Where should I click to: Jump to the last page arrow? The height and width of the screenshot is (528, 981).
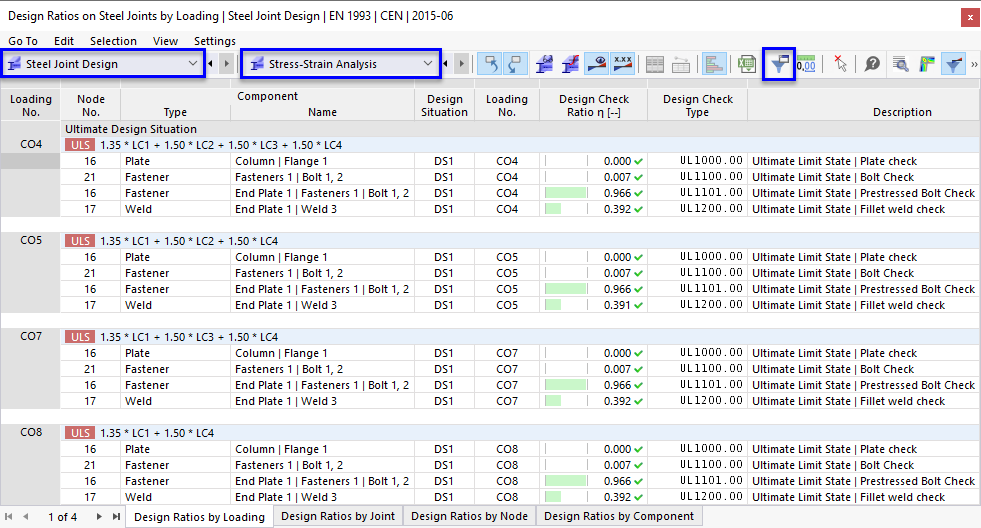click(x=116, y=517)
